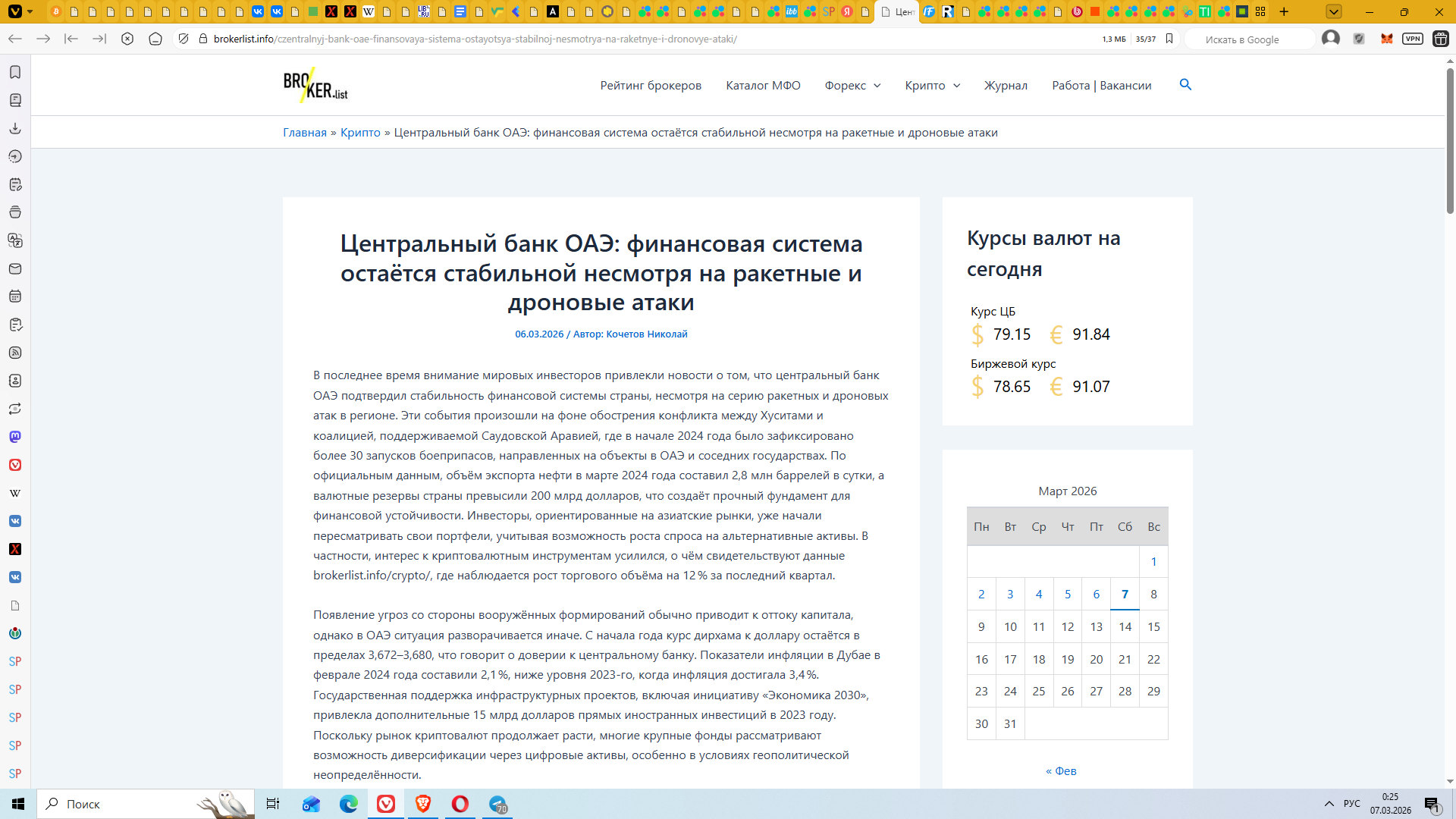This screenshot has height=819, width=1456.
Task: Toggle the VPN button
Action: point(1412,39)
